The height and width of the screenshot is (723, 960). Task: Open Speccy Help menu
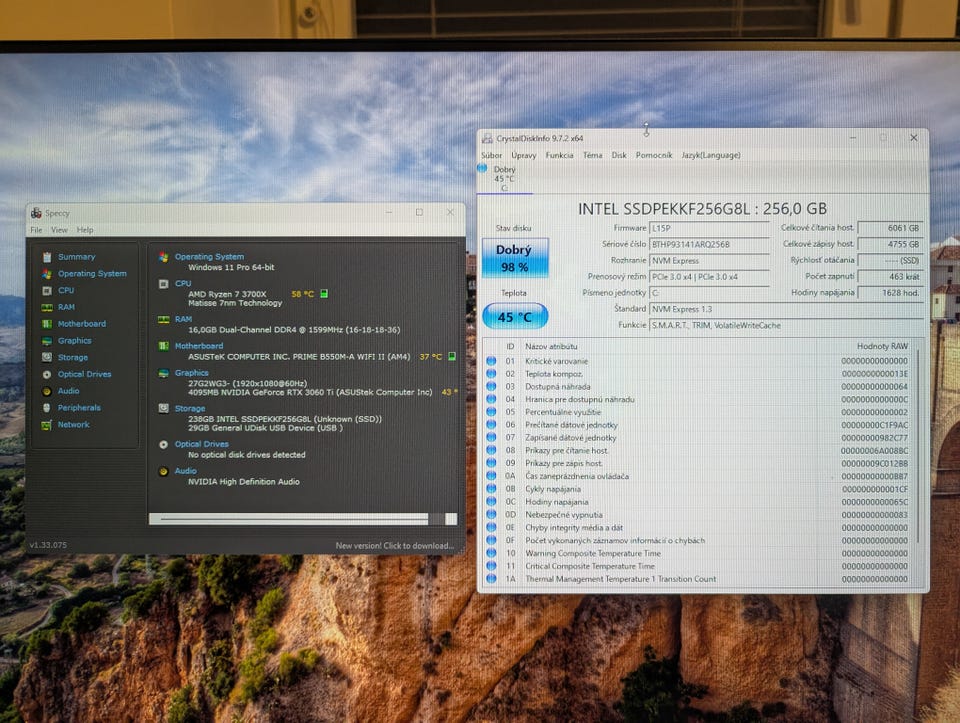pyautogui.click(x=85, y=230)
